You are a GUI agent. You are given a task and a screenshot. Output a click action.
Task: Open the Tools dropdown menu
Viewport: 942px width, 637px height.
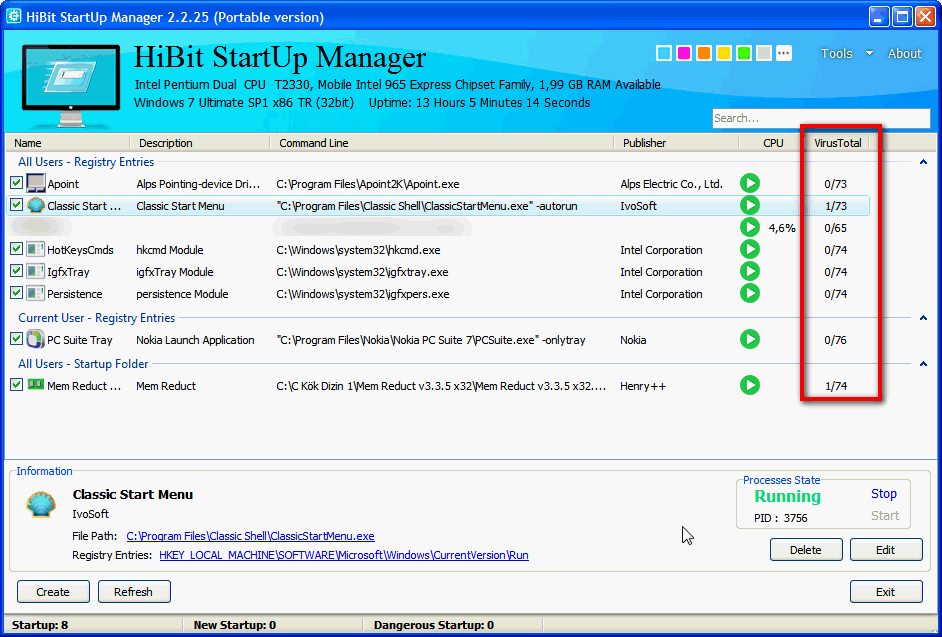(846, 53)
